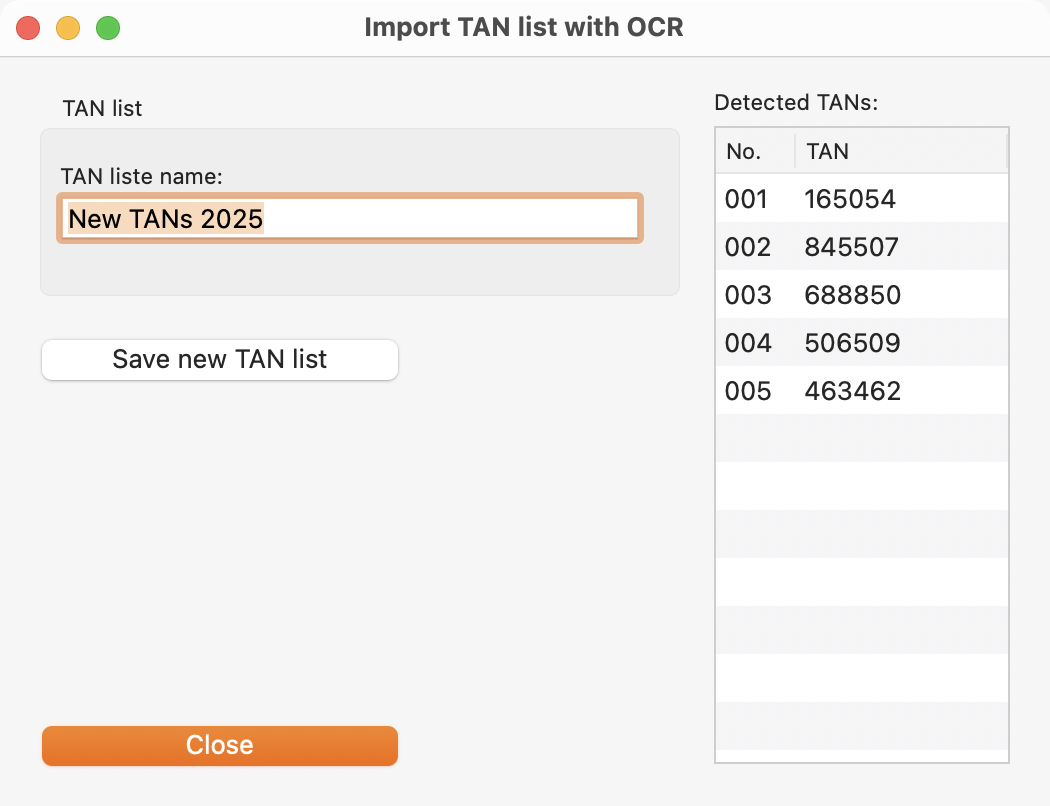Click the TAN value 845507
This screenshot has width=1050, height=806.
[851, 247]
